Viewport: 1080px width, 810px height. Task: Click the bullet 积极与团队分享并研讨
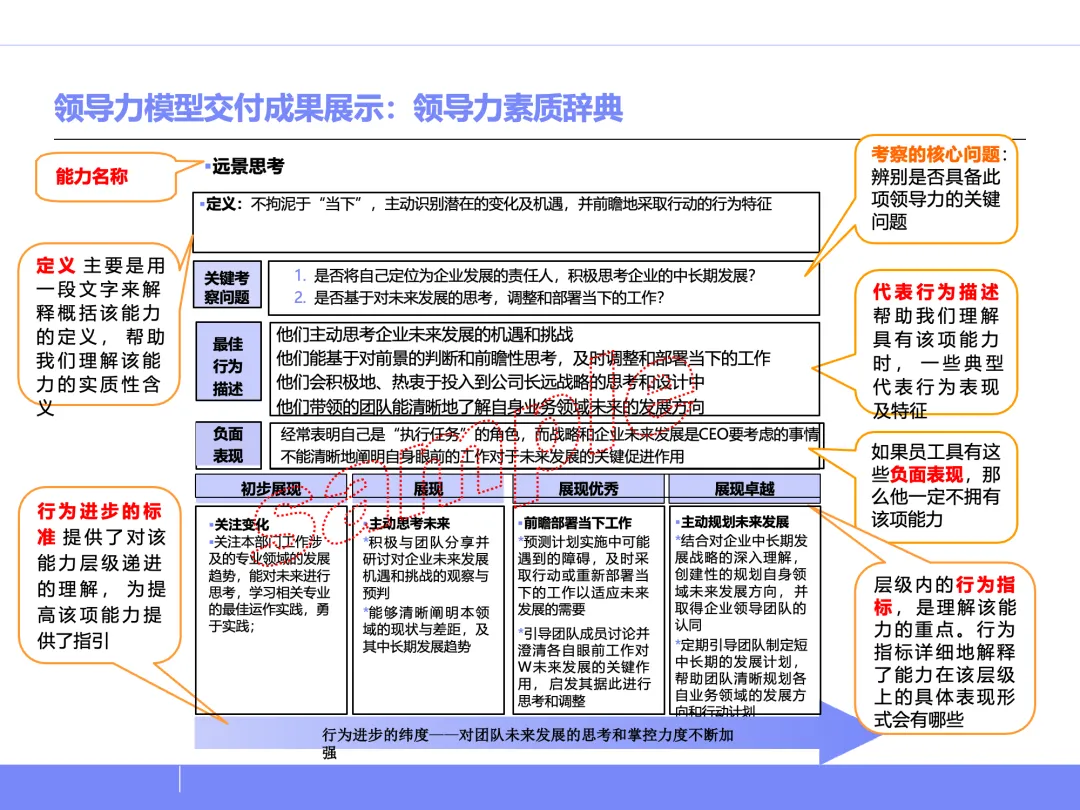tap(426, 568)
